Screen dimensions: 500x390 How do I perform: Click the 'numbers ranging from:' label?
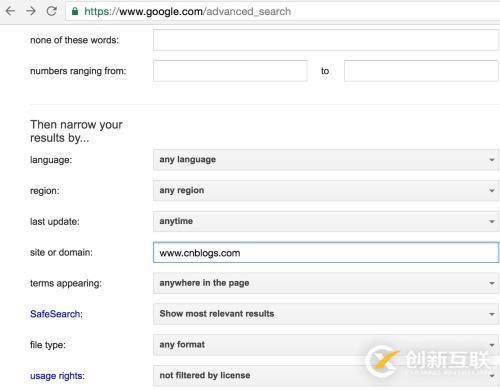pos(78,71)
